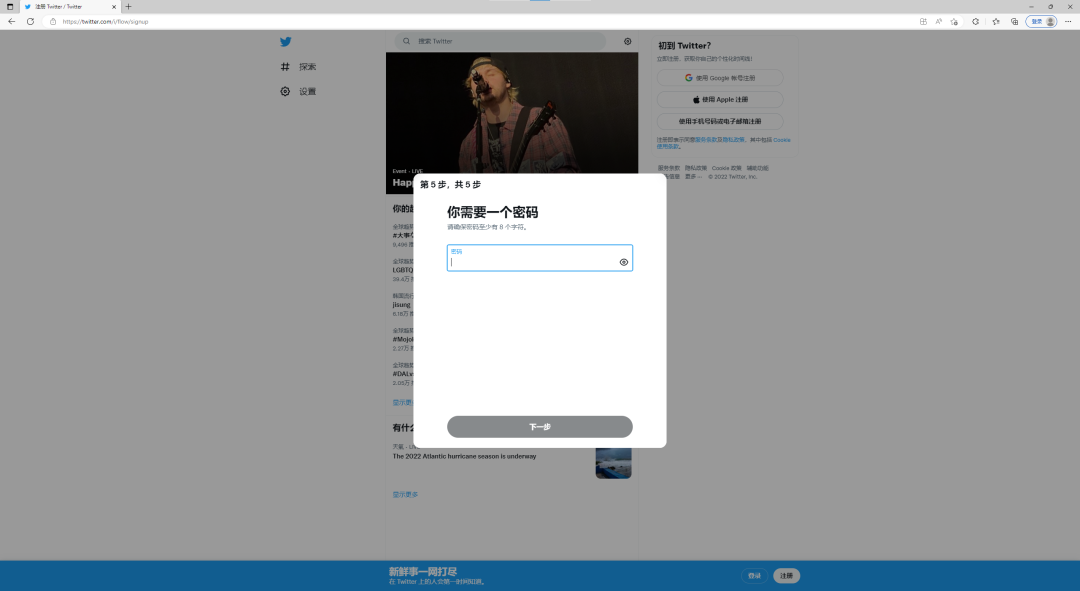The image size is (1080, 591).
Task: Add page to favorites star-plus icon
Action: click(954, 21)
